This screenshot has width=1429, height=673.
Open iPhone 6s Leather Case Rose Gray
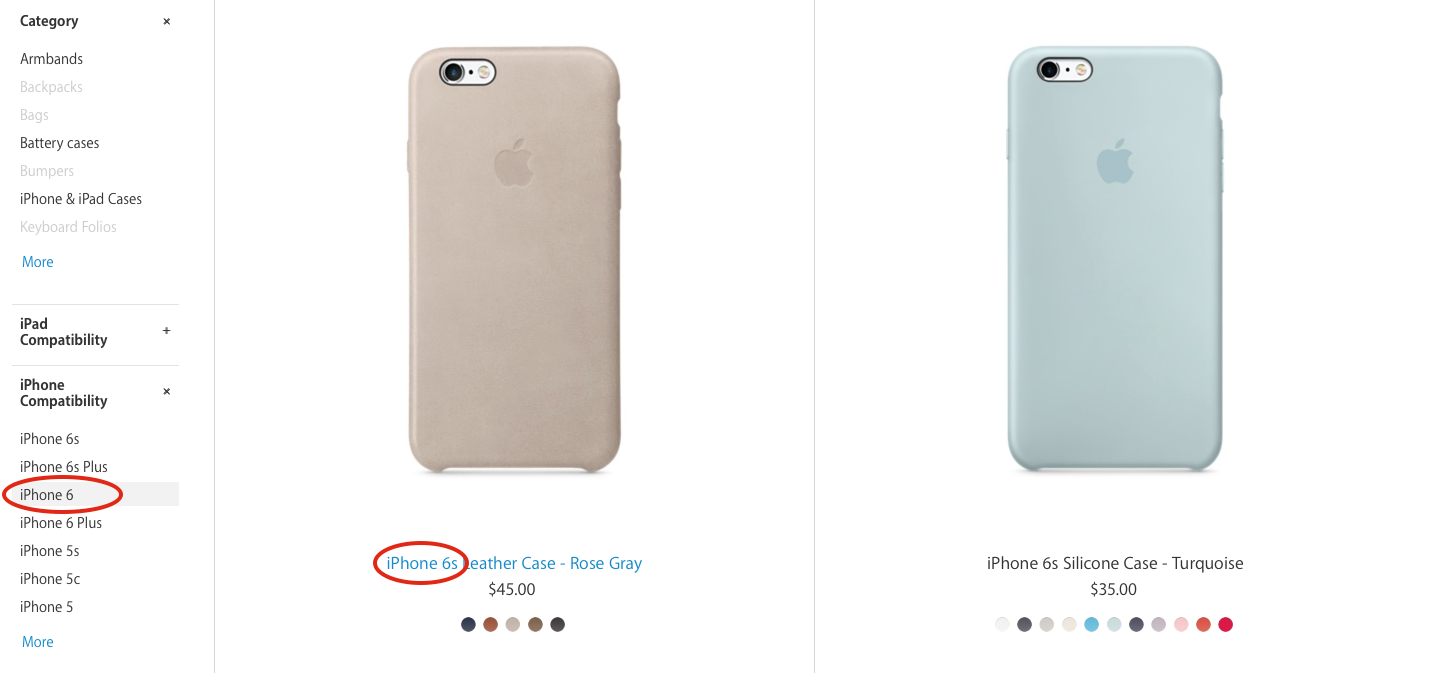click(x=514, y=563)
